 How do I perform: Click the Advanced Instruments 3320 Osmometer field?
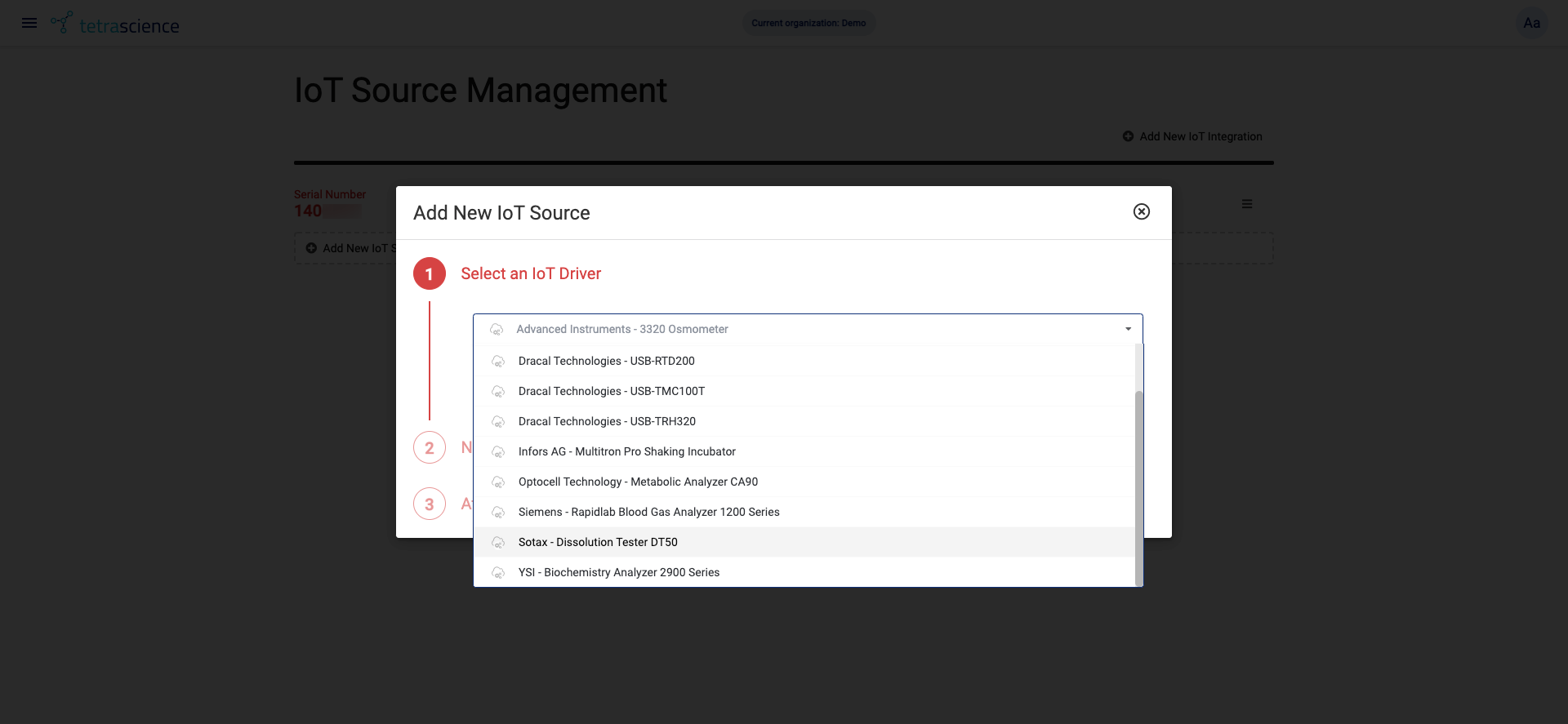(x=808, y=329)
